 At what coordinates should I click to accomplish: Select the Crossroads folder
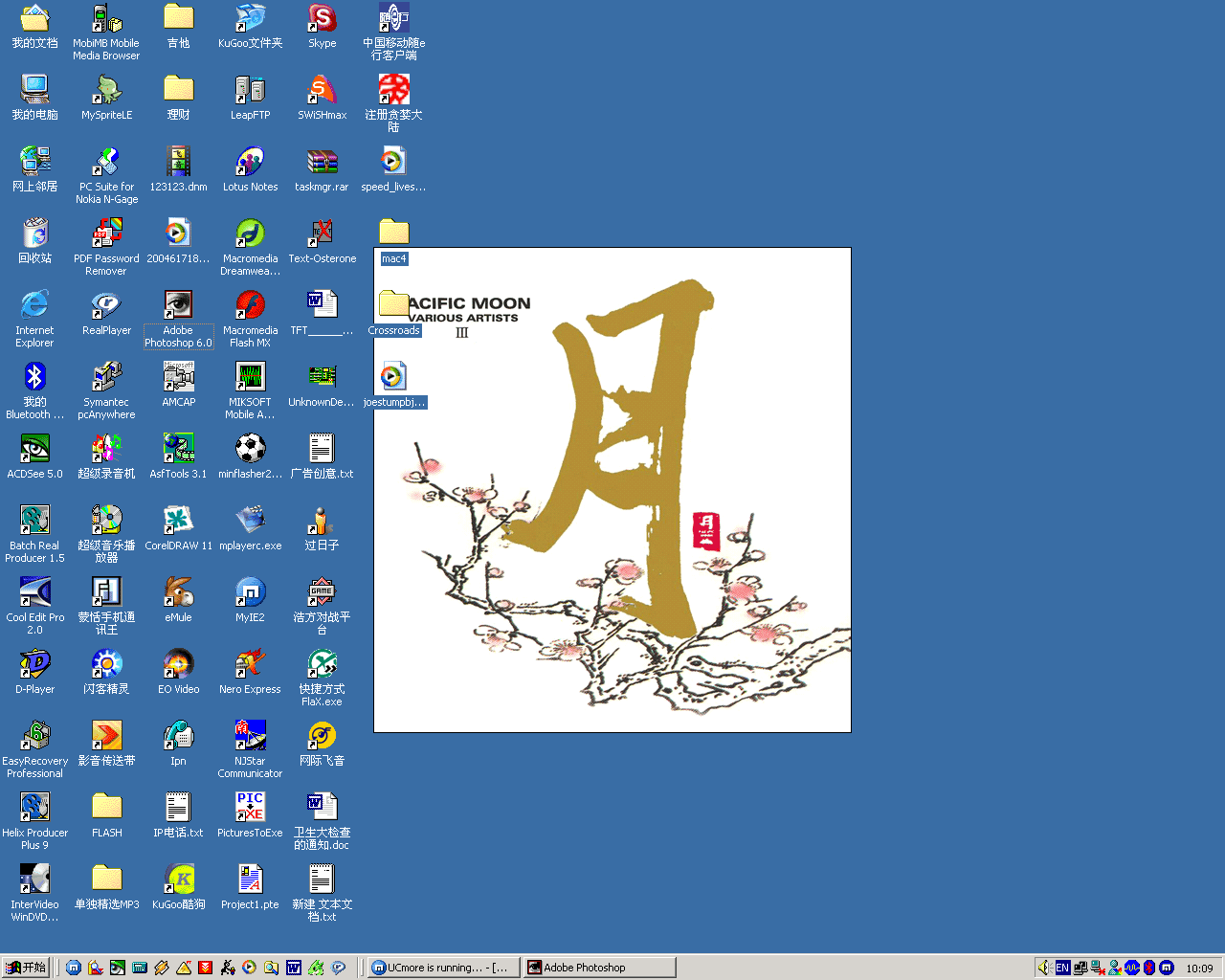point(393,313)
